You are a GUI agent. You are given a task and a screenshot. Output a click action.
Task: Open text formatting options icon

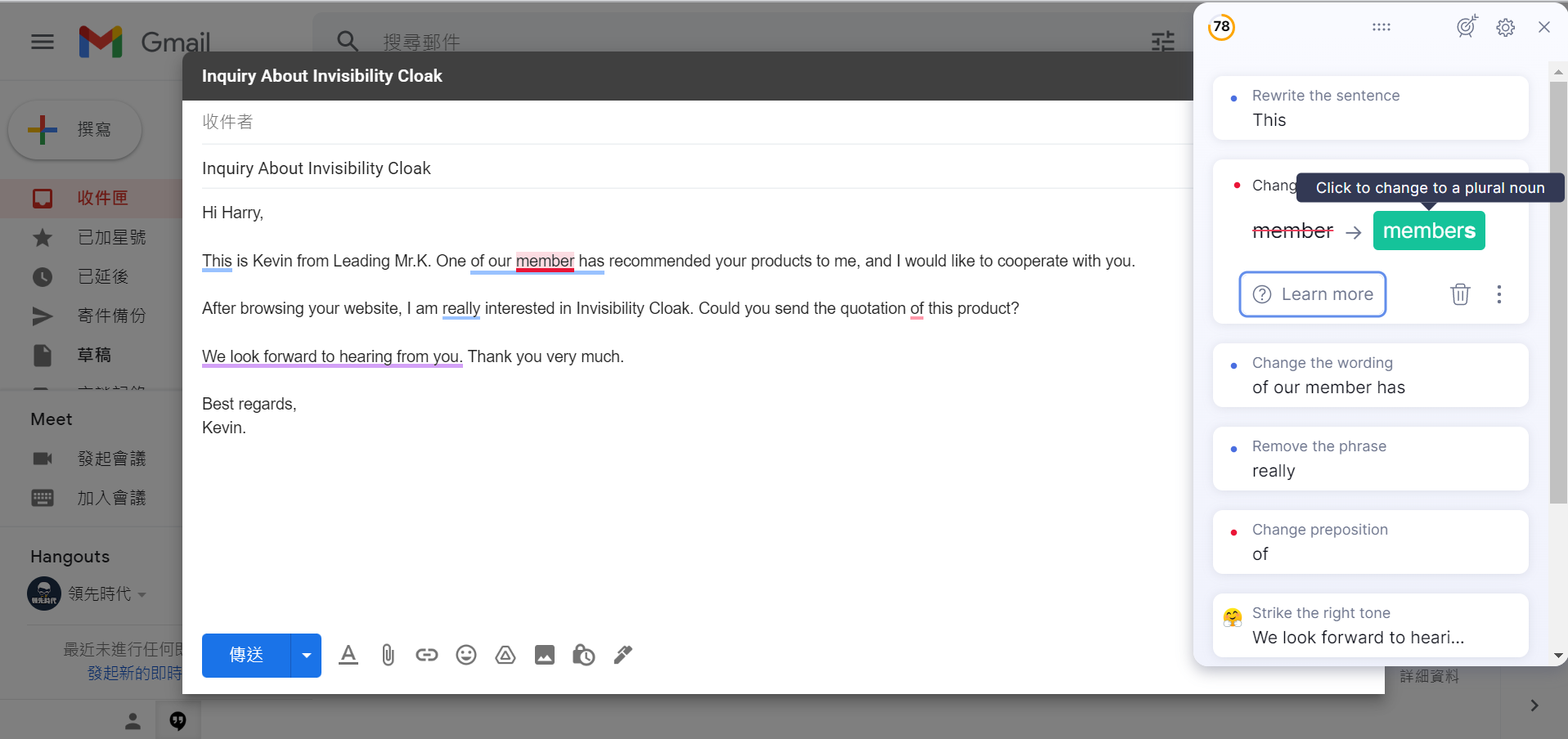(348, 655)
